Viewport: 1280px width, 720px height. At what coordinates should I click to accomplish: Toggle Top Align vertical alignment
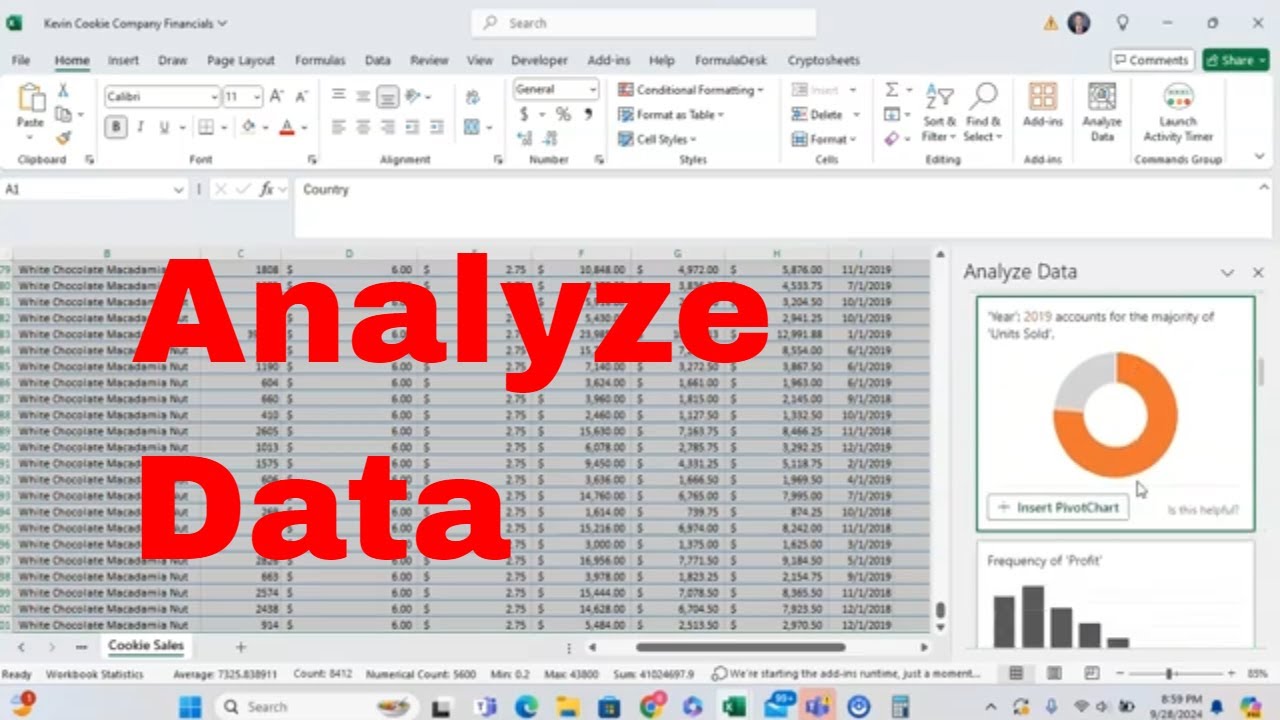pyautogui.click(x=338, y=96)
